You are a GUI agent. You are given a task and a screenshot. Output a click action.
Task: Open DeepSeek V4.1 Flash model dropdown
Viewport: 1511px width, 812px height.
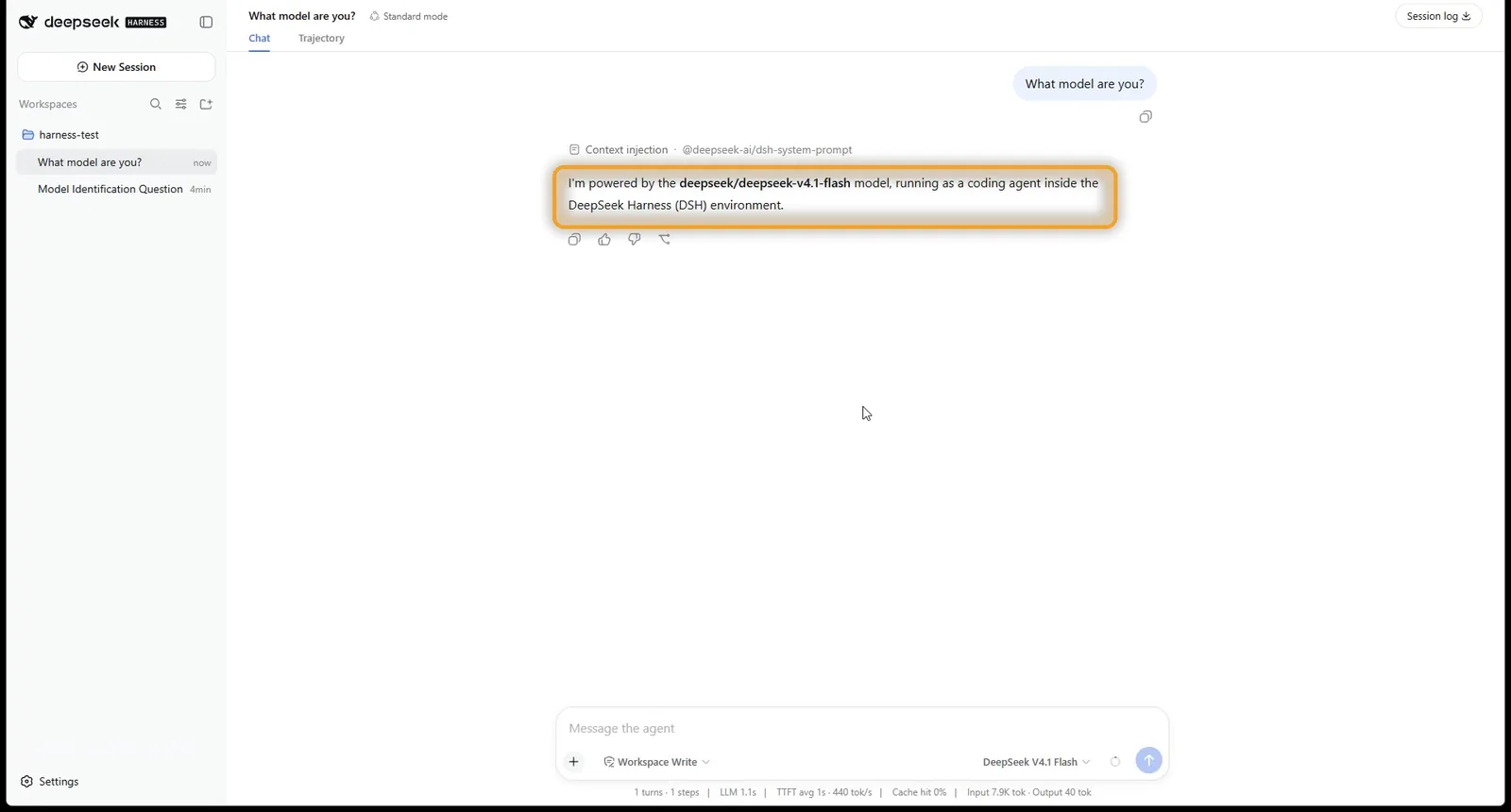point(1036,762)
